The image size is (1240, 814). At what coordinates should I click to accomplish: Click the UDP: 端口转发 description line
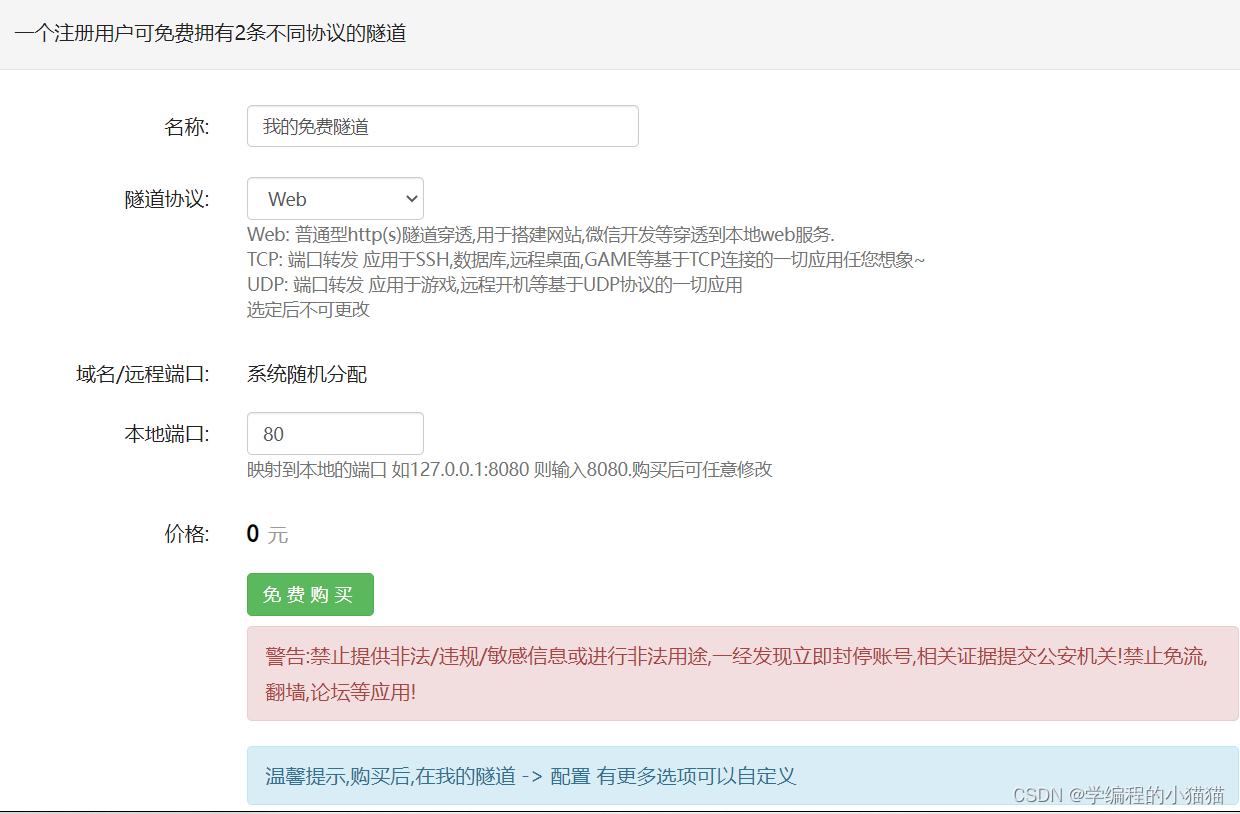[x=495, y=284]
